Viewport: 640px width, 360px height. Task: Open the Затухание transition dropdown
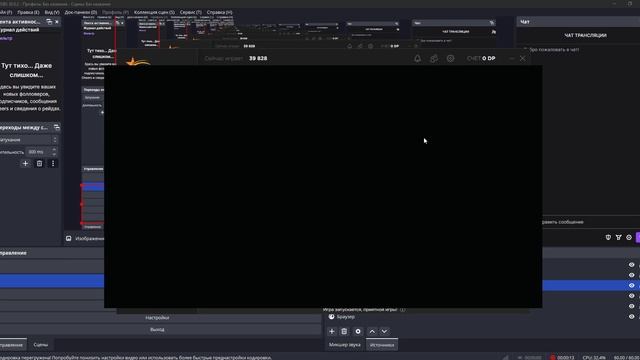[29, 140]
